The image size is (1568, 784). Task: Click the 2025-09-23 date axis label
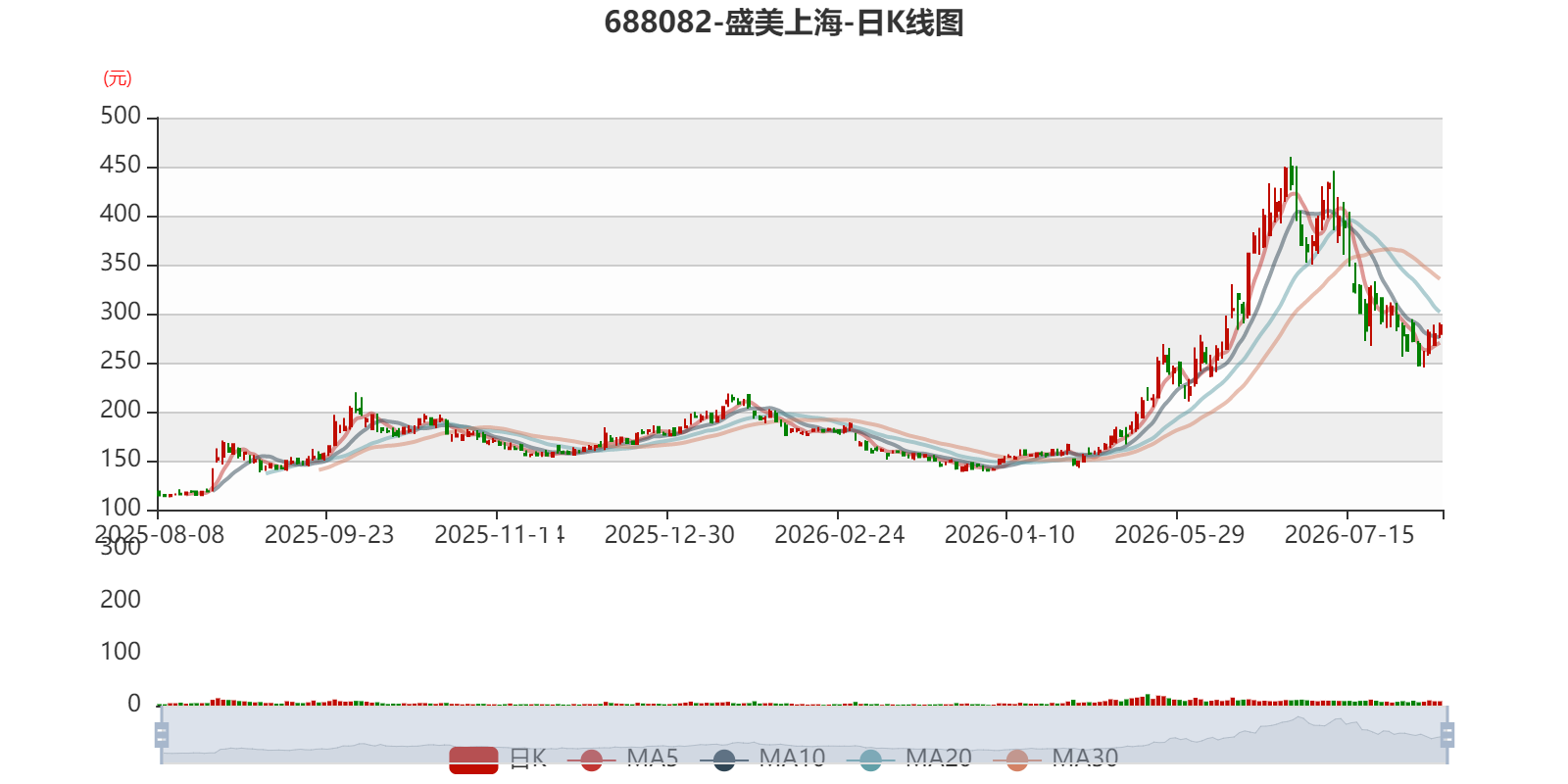329,535
